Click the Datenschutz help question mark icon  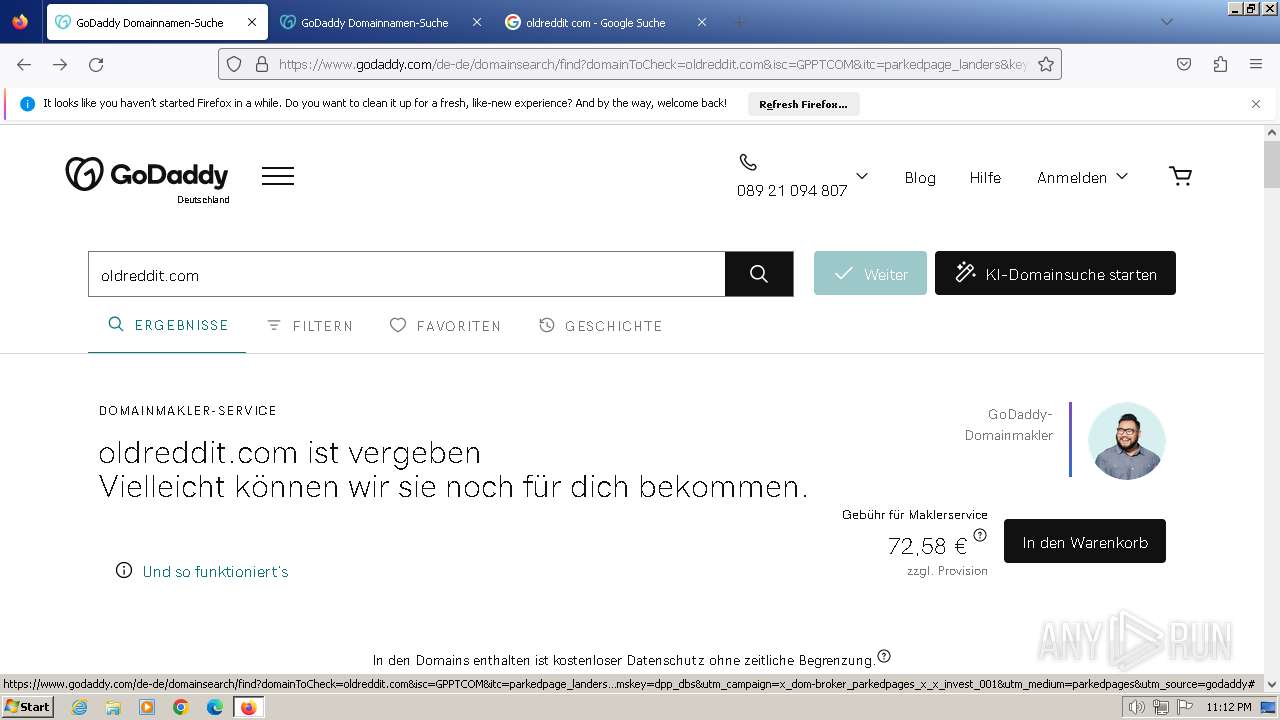click(x=883, y=657)
